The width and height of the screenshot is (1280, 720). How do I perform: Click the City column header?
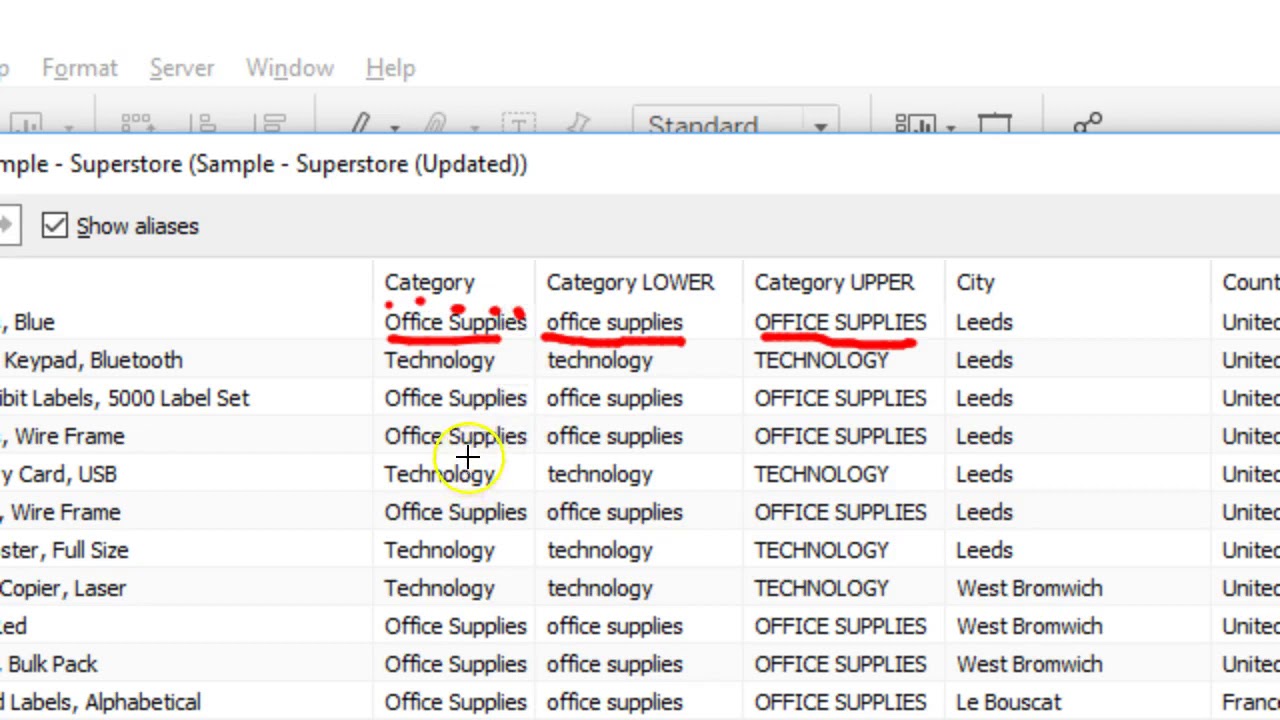point(975,283)
